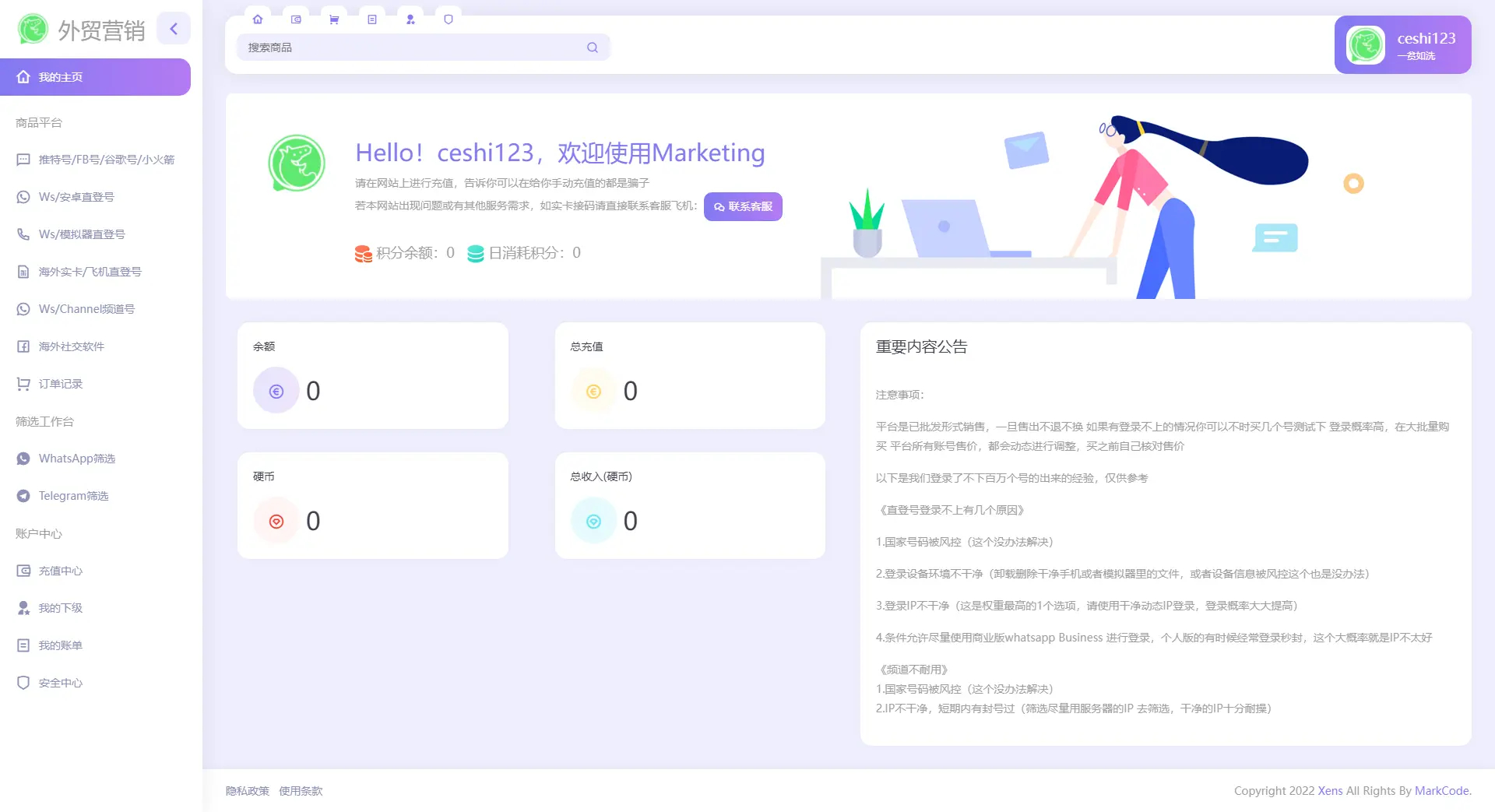This screenshot has height=812, width=1495.
Task: Click the 搜索商品 search input field
Action: click(405, 47)
